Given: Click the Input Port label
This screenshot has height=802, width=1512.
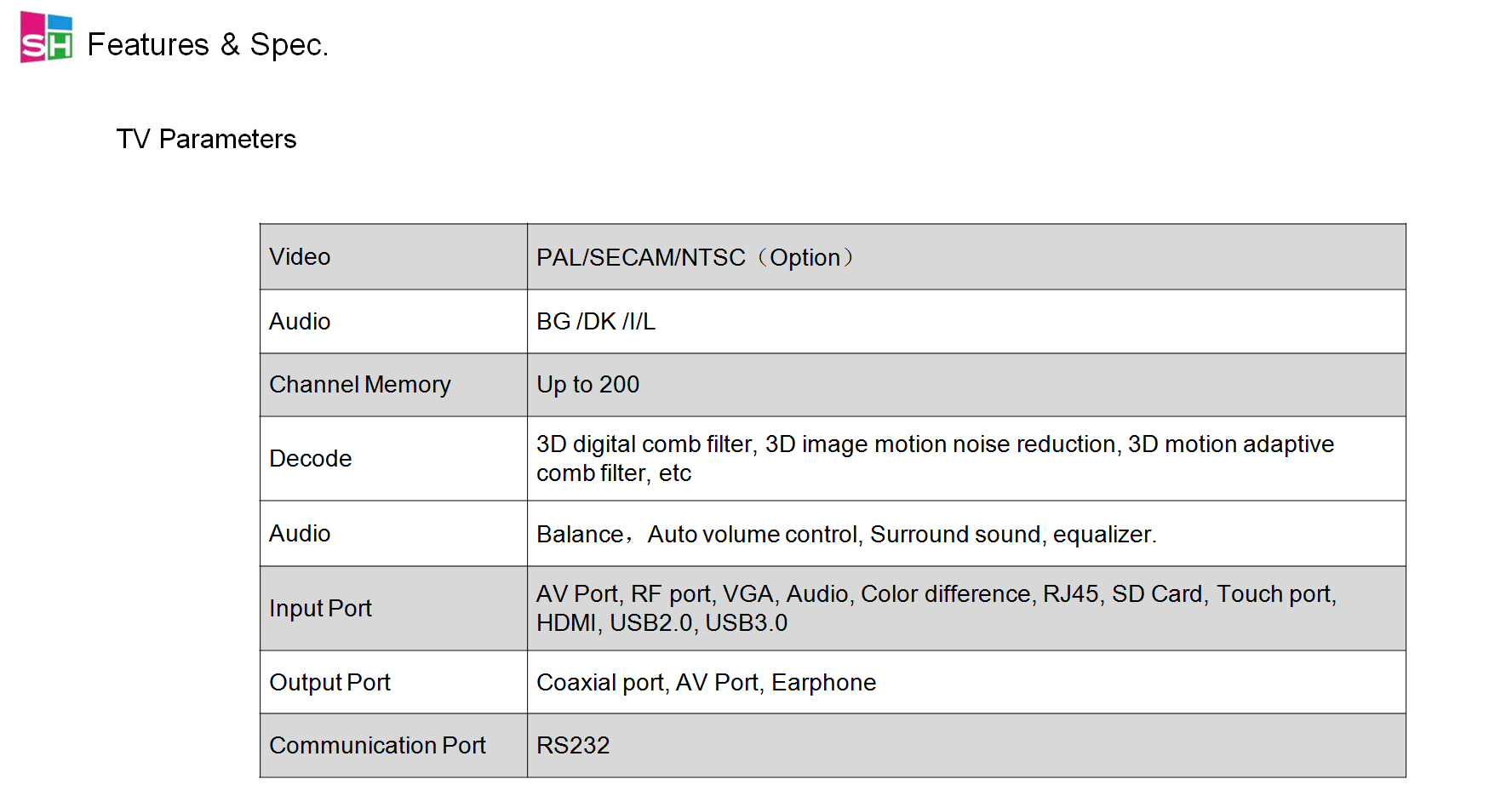Looking at the screenshot, I should tap(320, 608).
